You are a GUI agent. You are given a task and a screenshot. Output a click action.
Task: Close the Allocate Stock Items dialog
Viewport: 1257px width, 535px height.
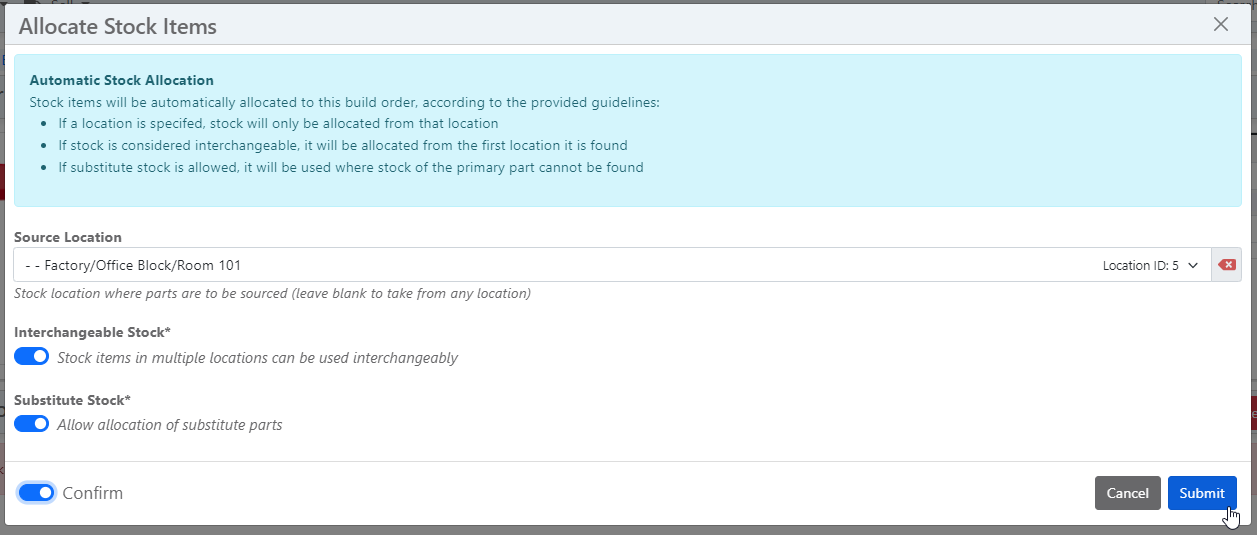[x=1220, y=25]
